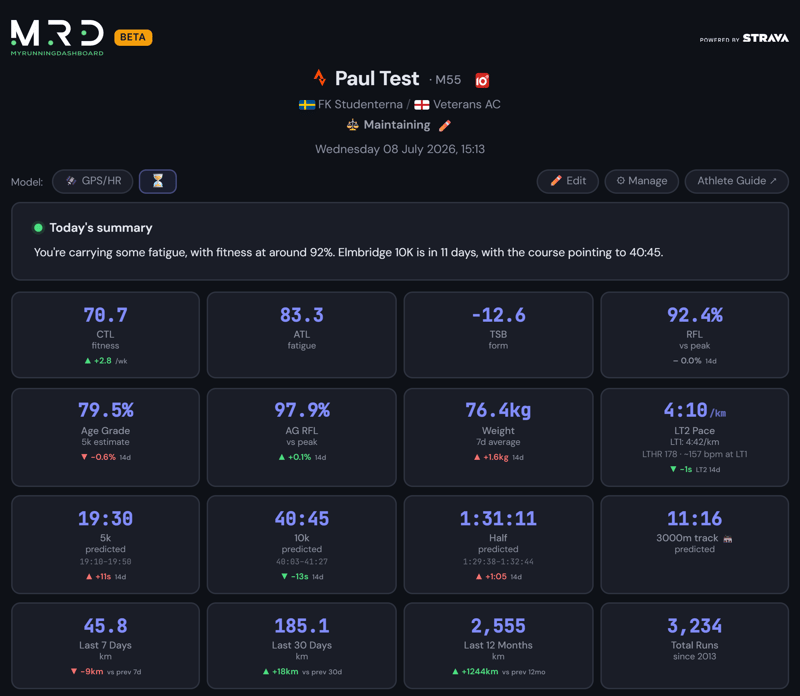Click the Edit button

(568, 181)
